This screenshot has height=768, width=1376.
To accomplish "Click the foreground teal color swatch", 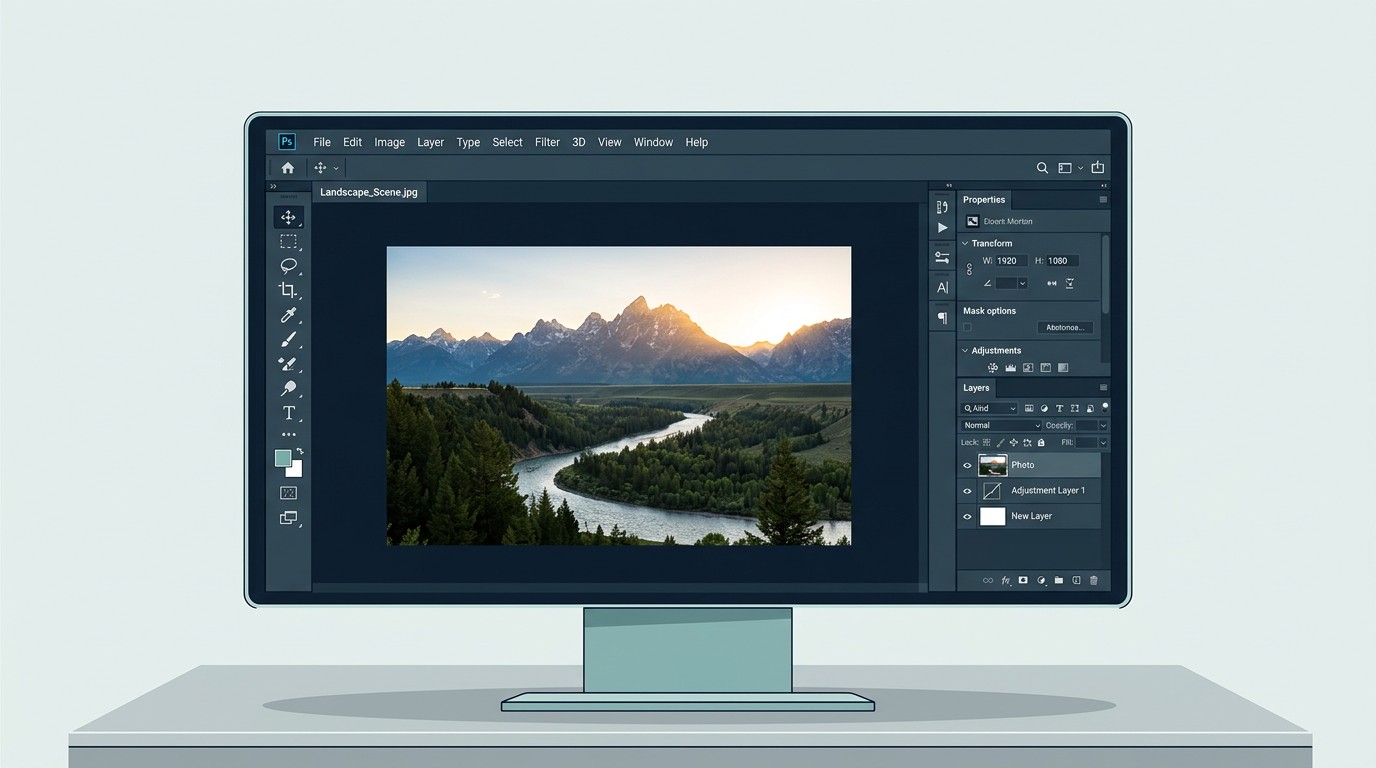I will (284, 458).
